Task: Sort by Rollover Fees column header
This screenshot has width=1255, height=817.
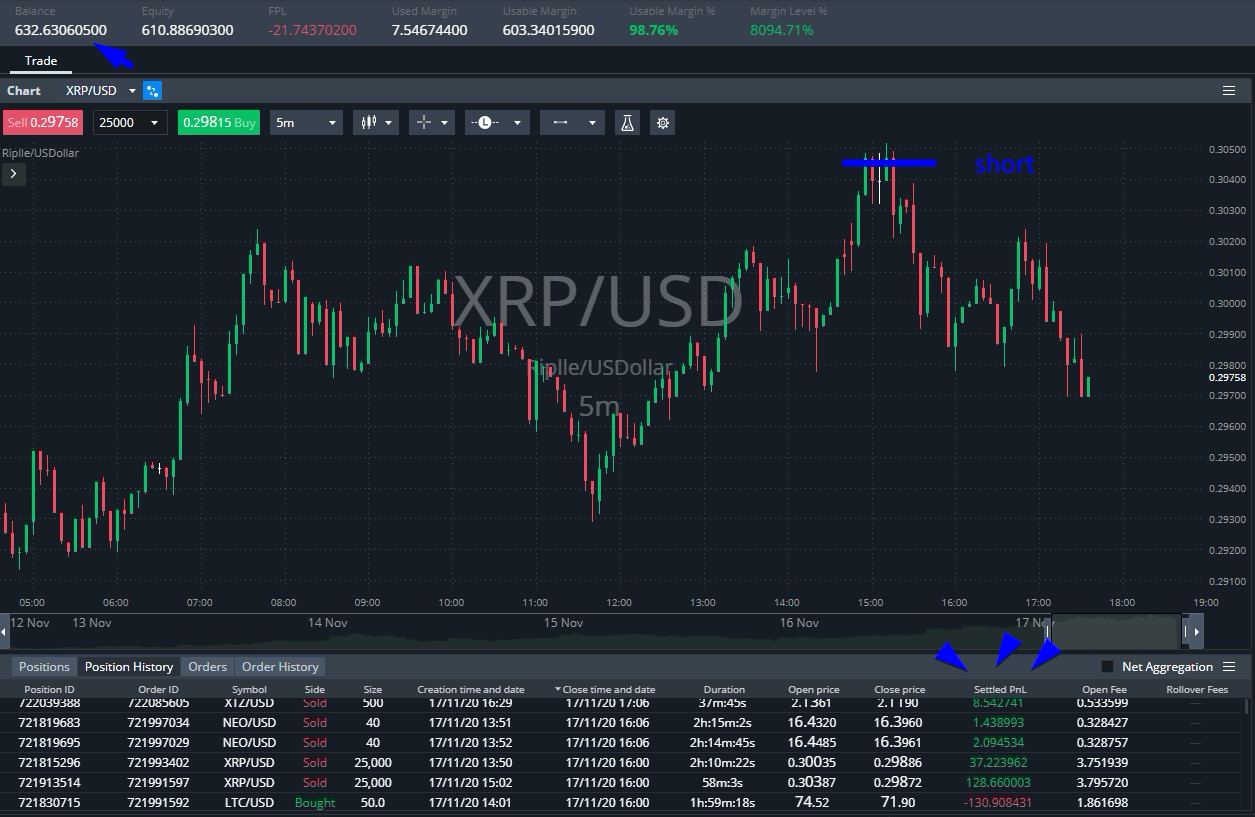Action: 1196,689
